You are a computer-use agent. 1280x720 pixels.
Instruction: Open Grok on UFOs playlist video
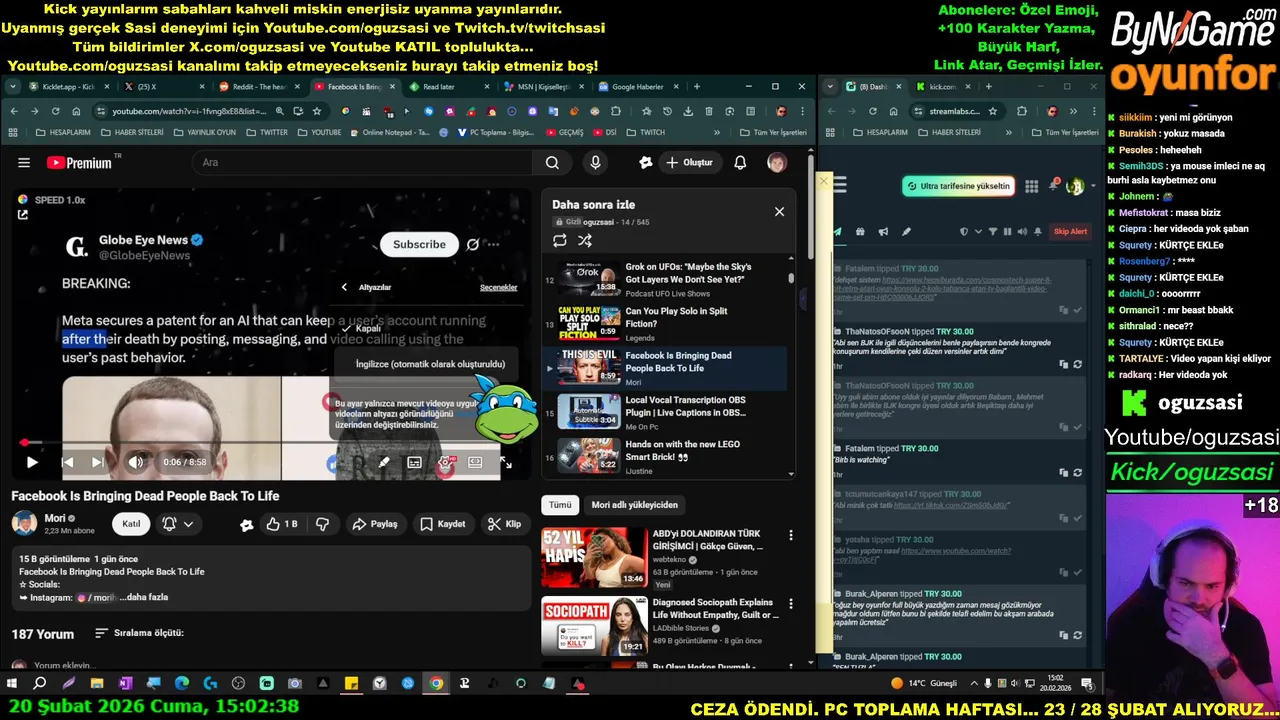pyautogui.click(x=665, y=279)
